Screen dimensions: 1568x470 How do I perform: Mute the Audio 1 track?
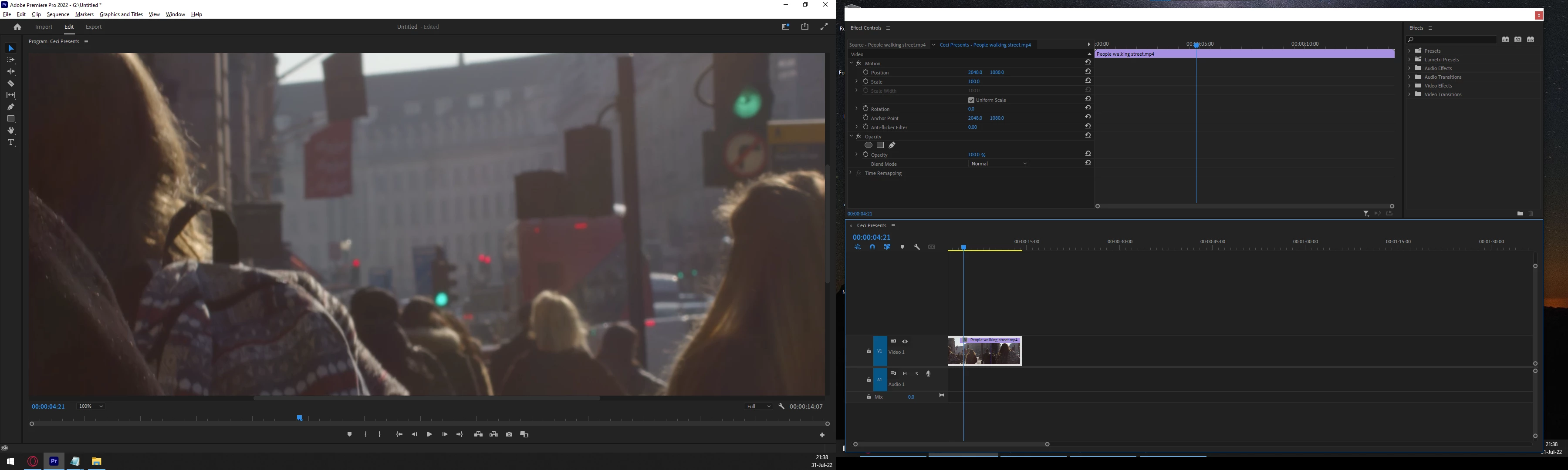[905, 374]
